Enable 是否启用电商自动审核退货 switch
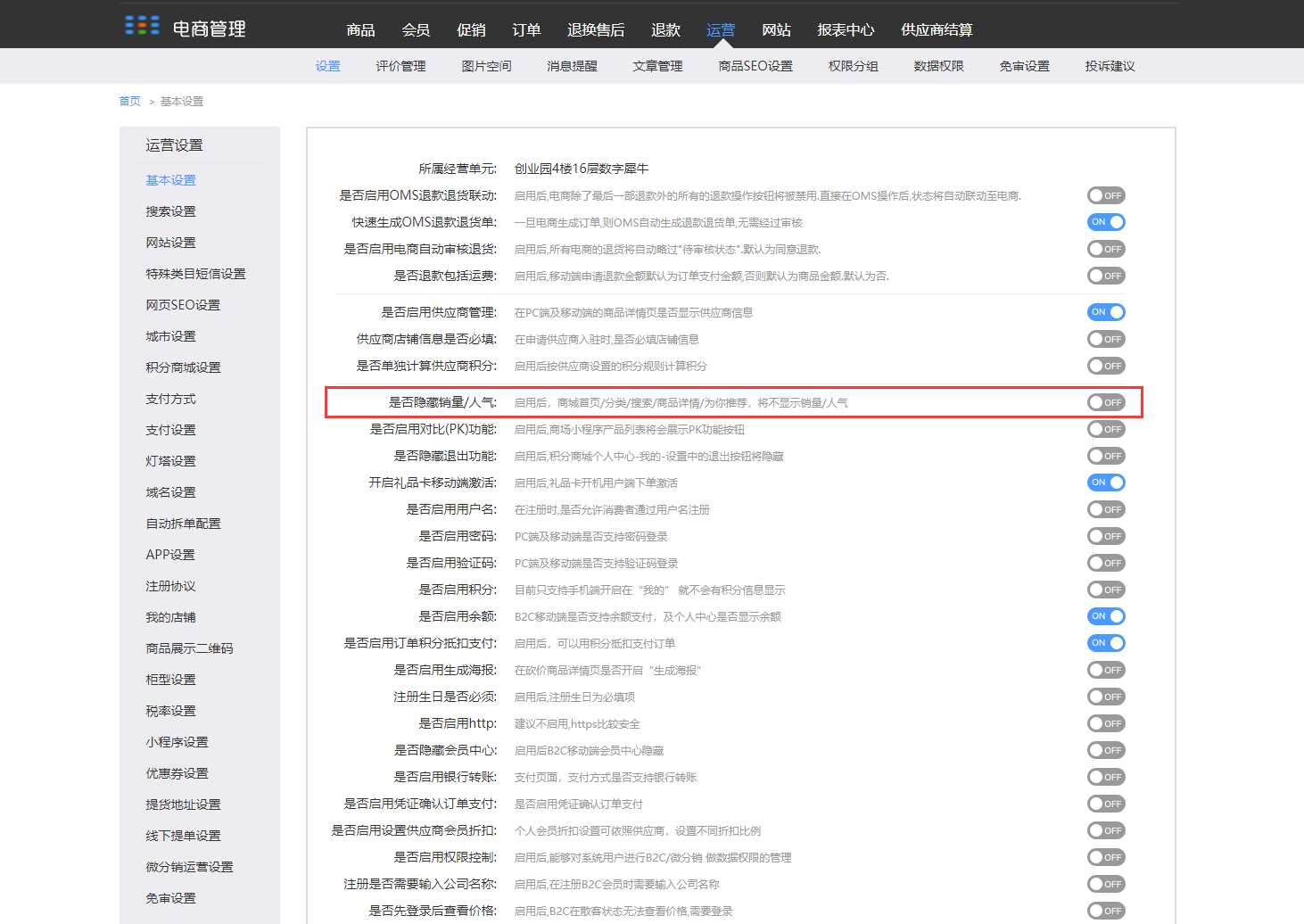 click(x=1106, y=249)
